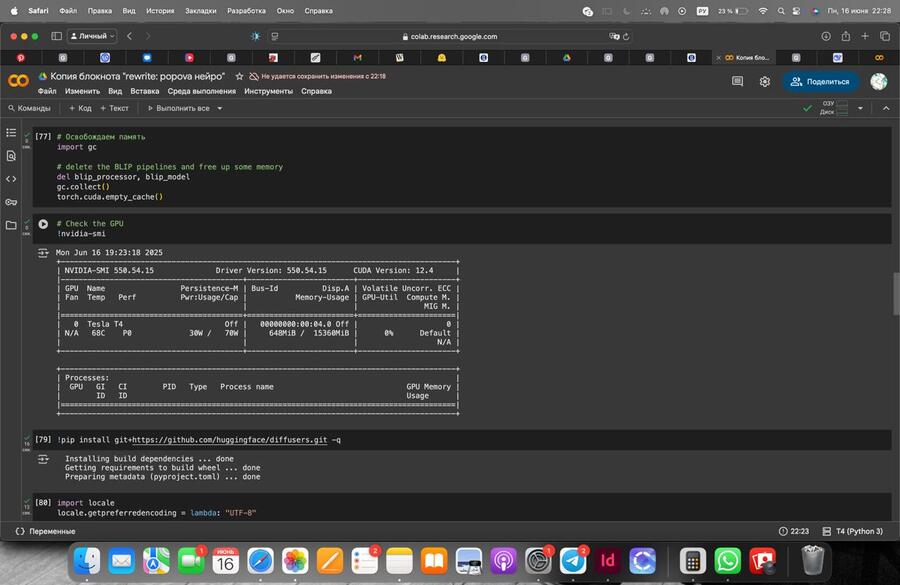Viewport: 900px width, 585px height.
Task: Click the Поделиться share button
Action: [820, 82]
